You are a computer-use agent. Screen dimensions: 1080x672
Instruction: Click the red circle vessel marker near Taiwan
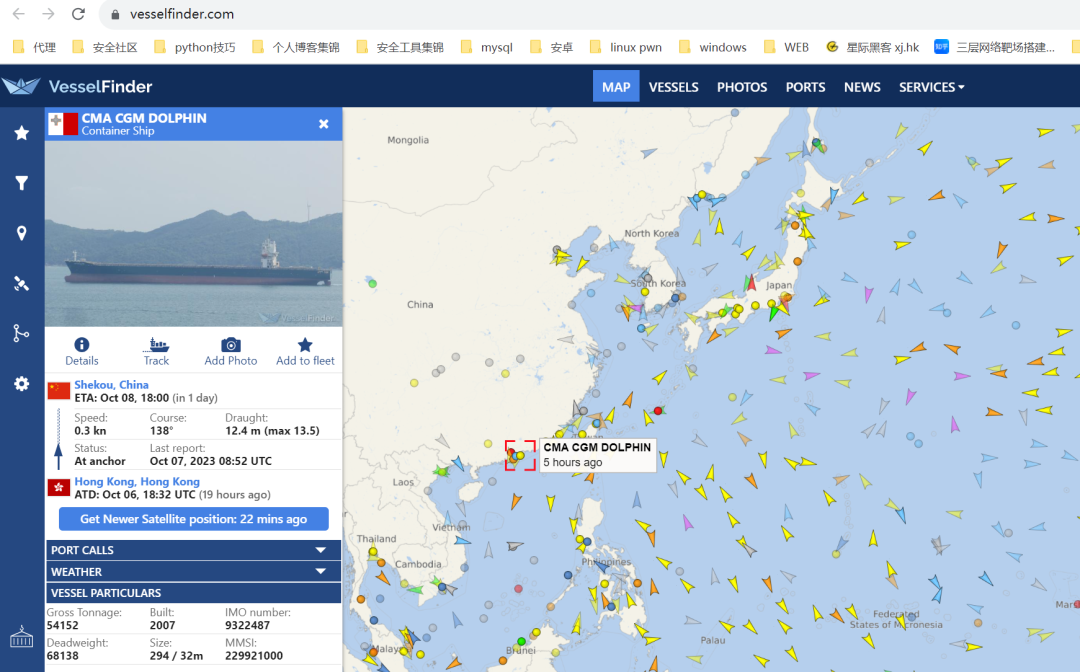(x=658, y=411)
